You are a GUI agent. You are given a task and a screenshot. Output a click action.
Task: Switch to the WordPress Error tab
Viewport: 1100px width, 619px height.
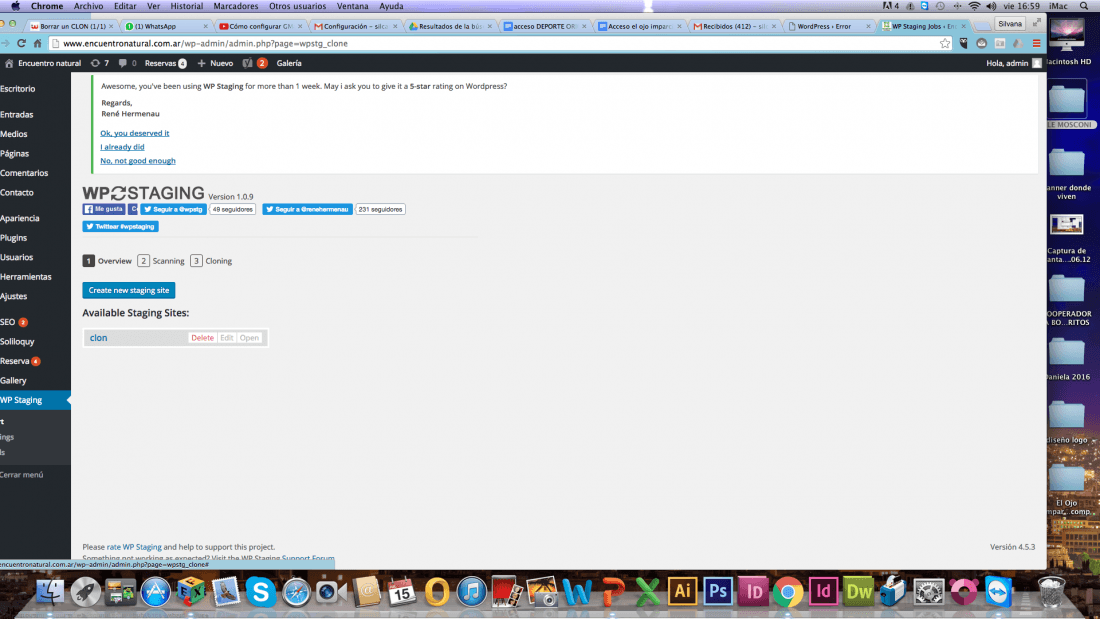829,26
